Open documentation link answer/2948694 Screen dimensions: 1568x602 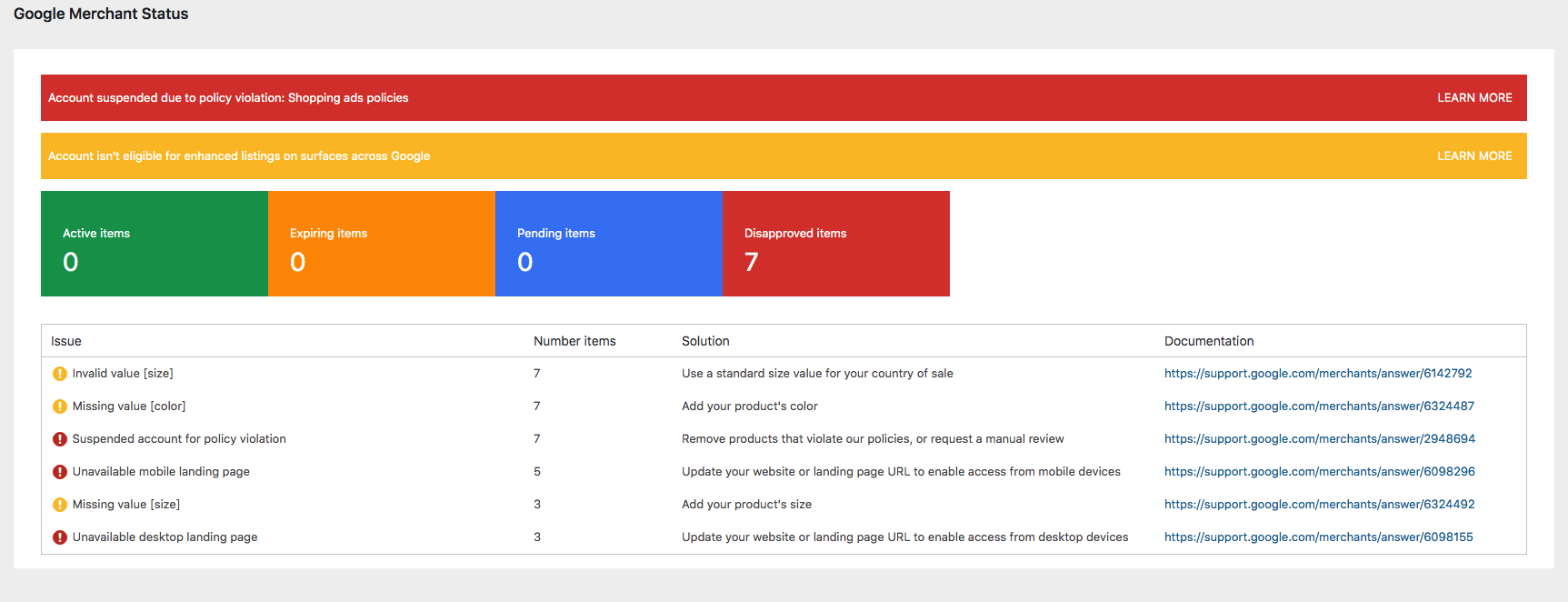point(1320,439)
